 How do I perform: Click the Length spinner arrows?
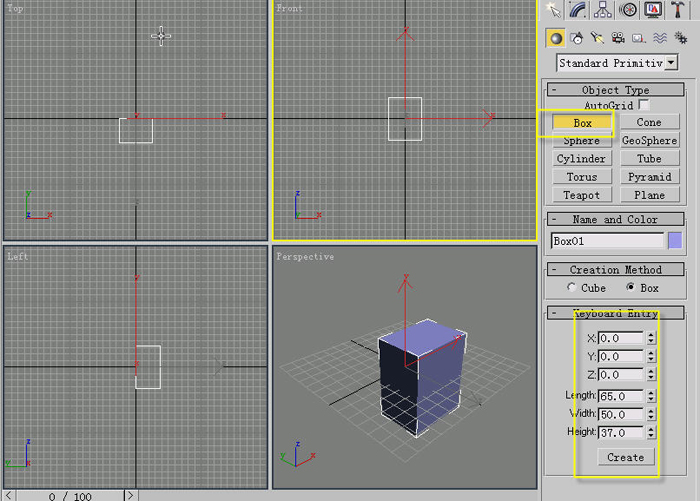coord(651,396)
